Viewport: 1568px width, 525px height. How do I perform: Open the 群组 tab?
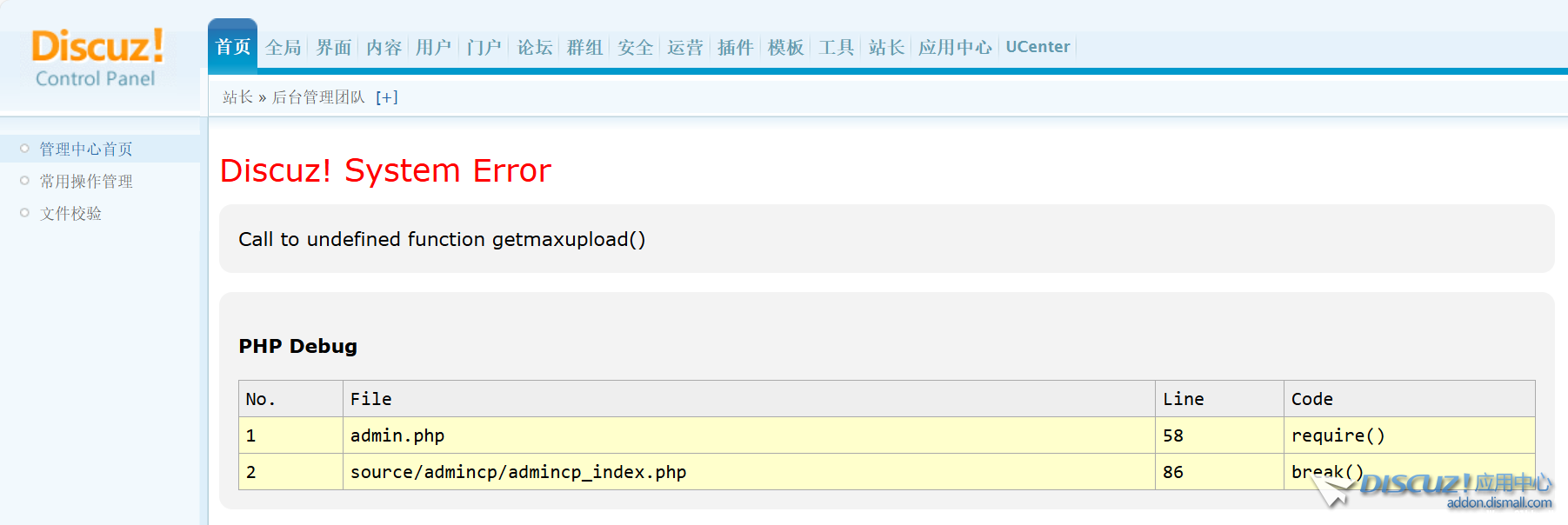coord(584,48)
